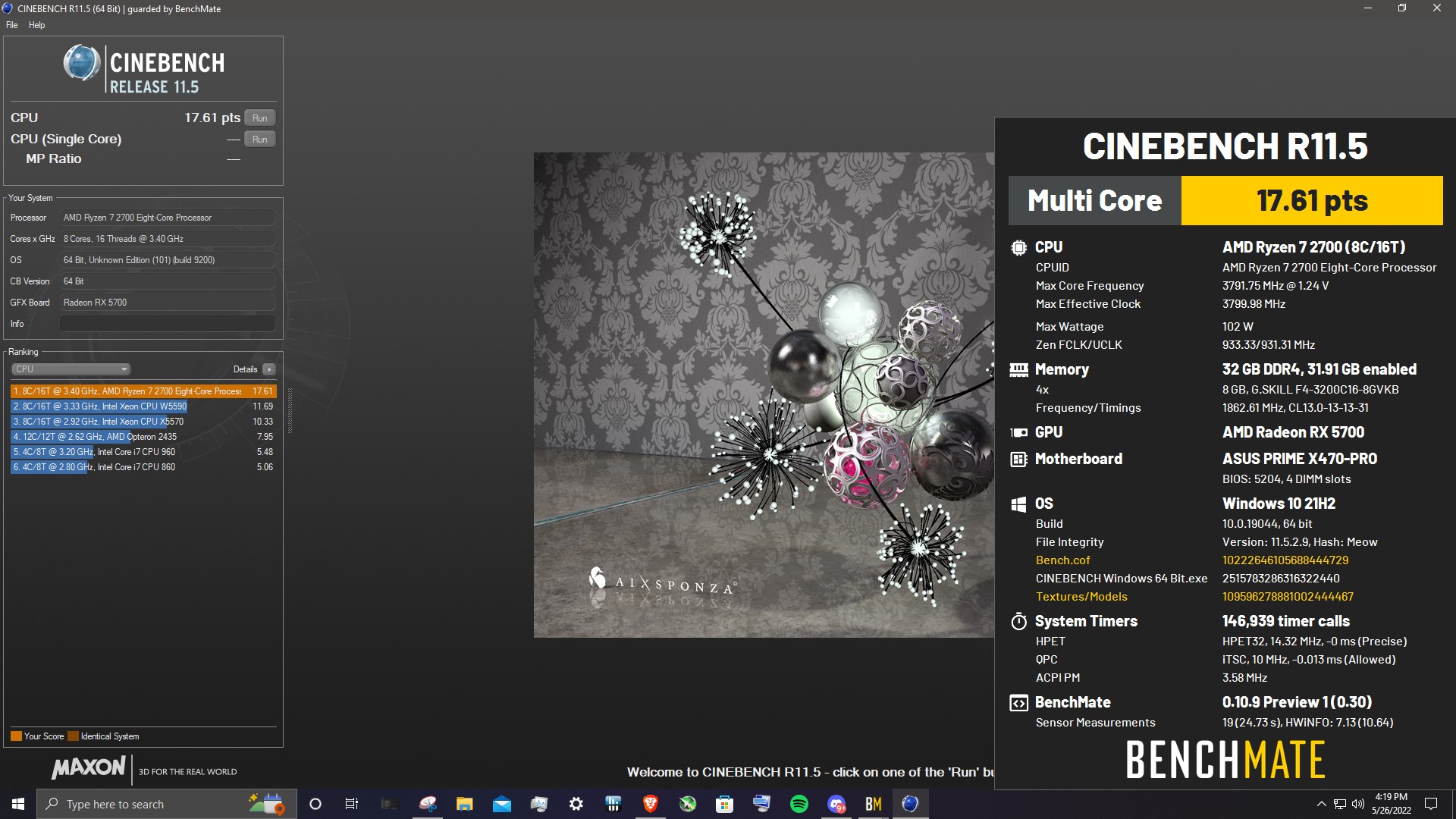This screenshot has width=1456, height=819.
Task: Click the Motherboard icon in BenchMate
Action: point(1018,459)
